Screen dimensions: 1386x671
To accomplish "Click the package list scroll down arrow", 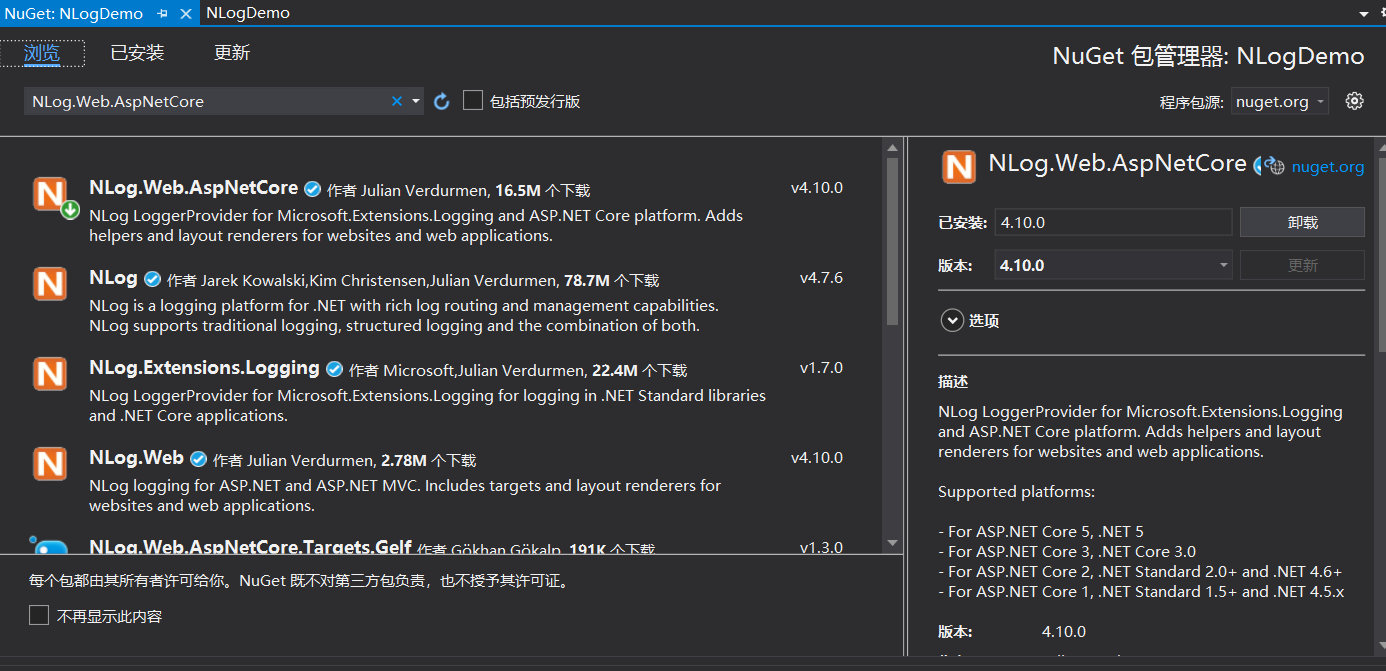I will 893,543.
